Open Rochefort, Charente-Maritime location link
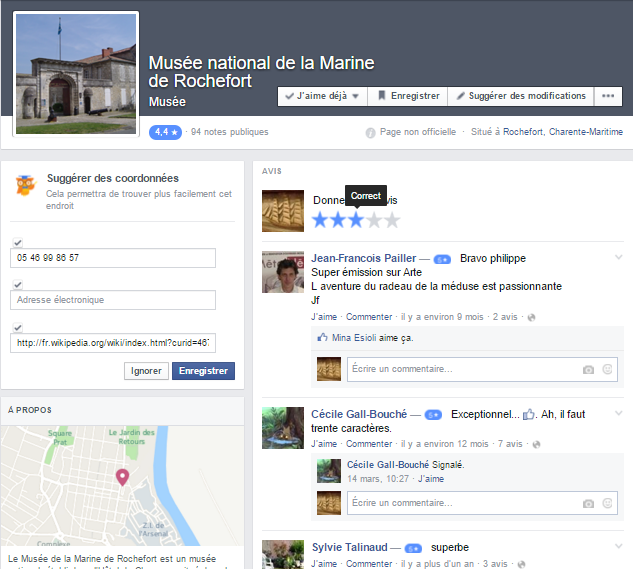Screen dimensions: 633x569 tap(563, 132)
